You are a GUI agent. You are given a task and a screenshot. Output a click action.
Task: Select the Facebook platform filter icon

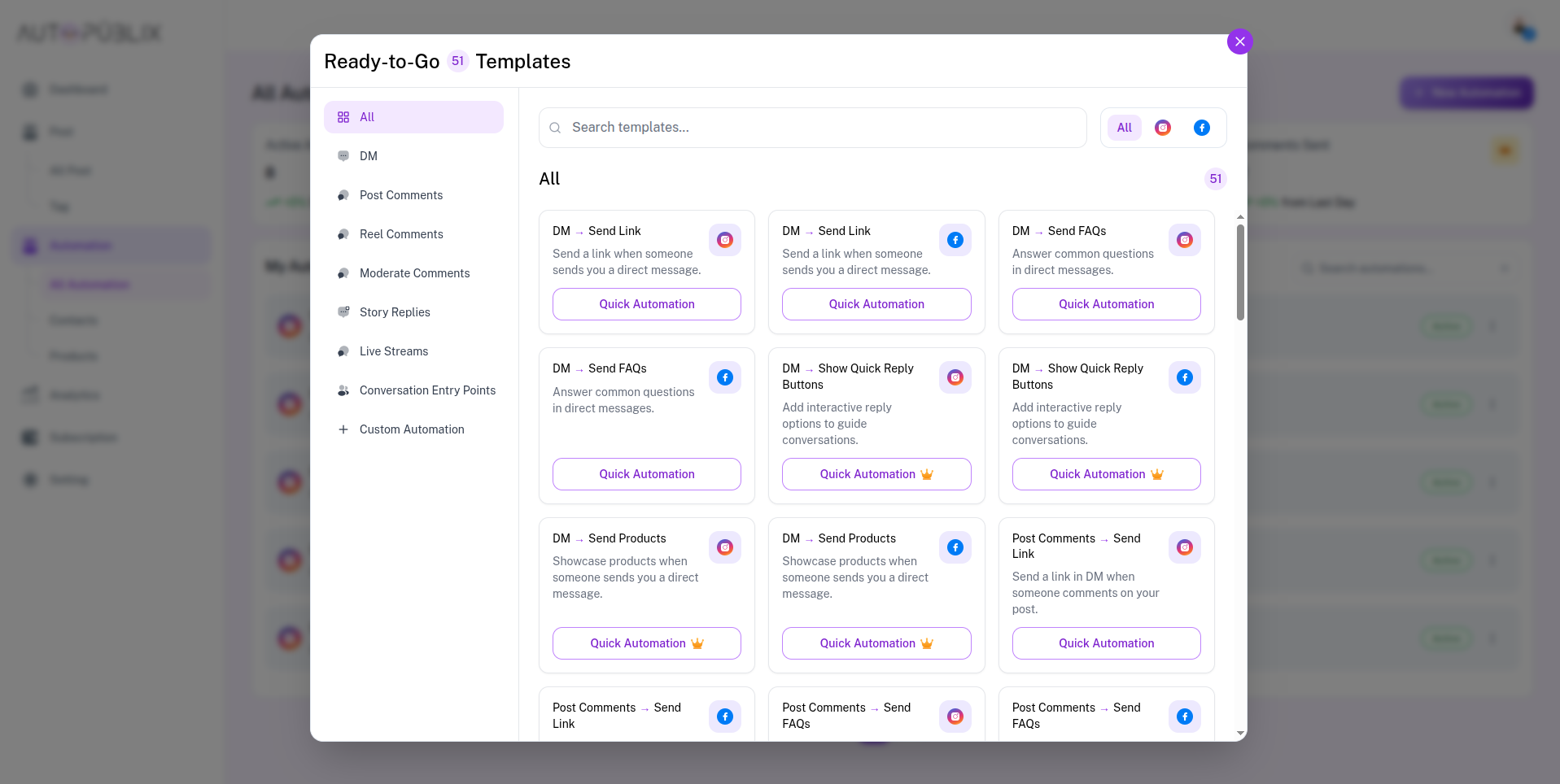[1202, 128]
